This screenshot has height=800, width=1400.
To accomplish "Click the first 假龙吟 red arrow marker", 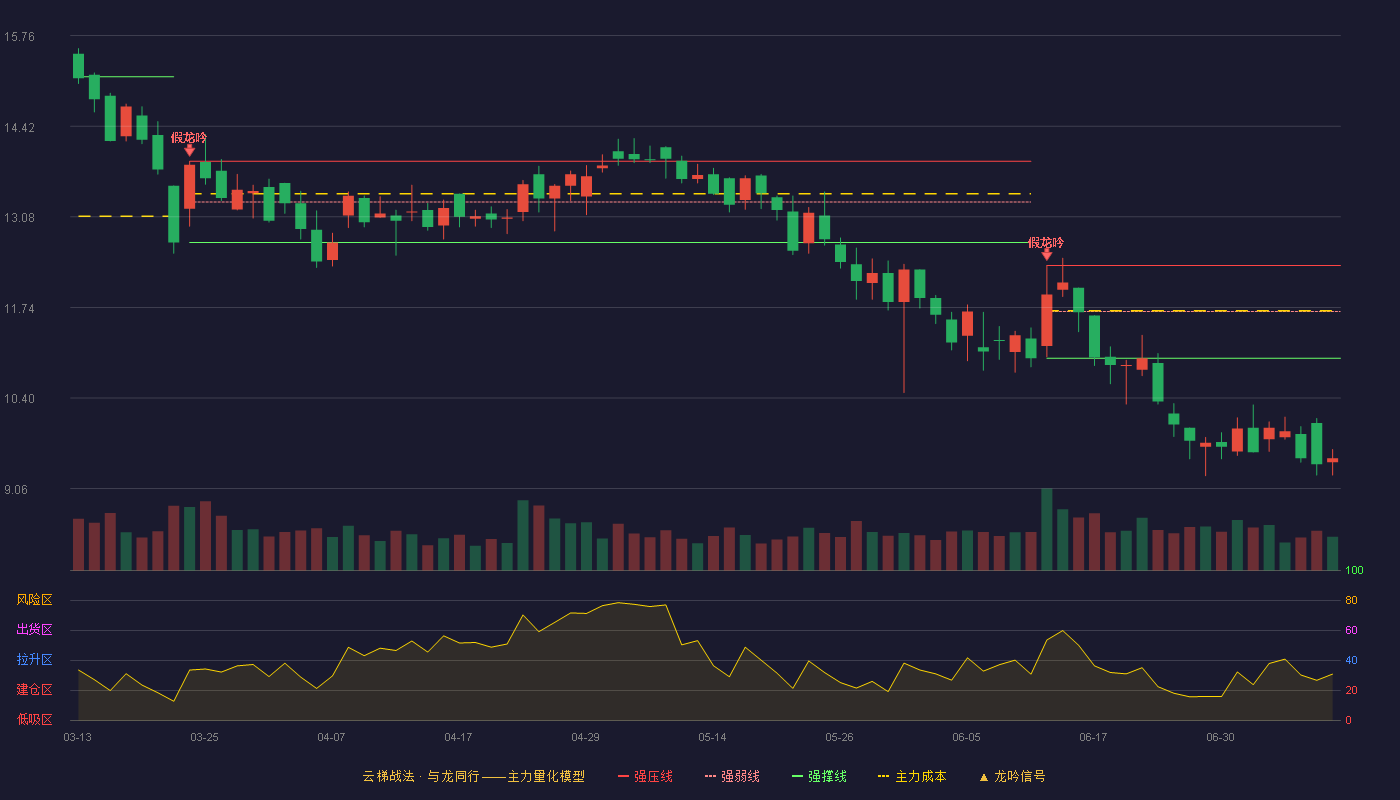I will click(x=189, y=150).
